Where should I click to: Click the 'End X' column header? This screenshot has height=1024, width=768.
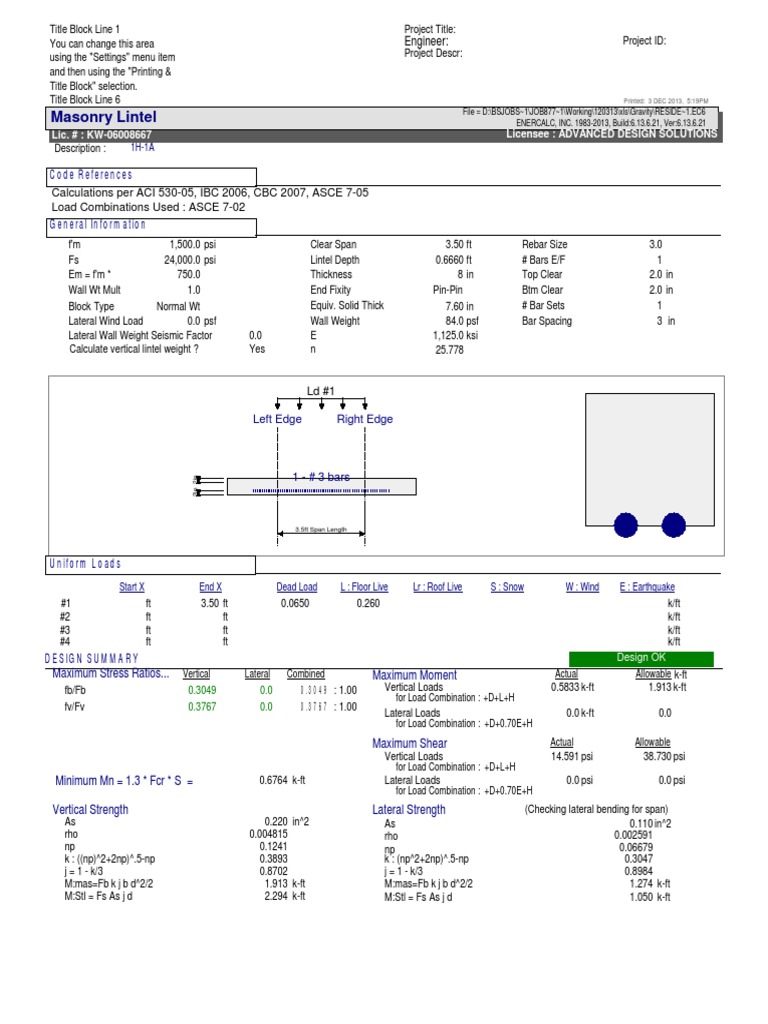point(210,587)
